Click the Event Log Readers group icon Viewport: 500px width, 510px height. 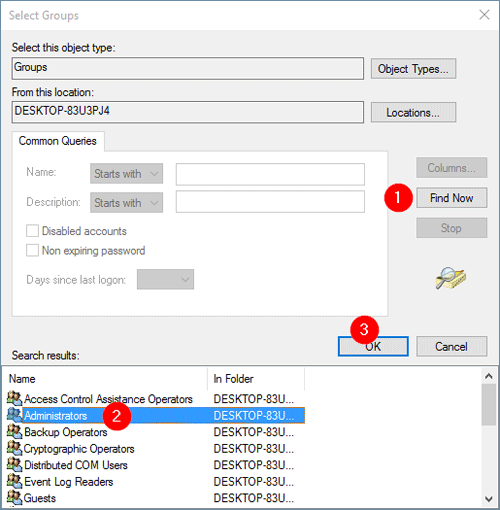(x=14, y=481)
